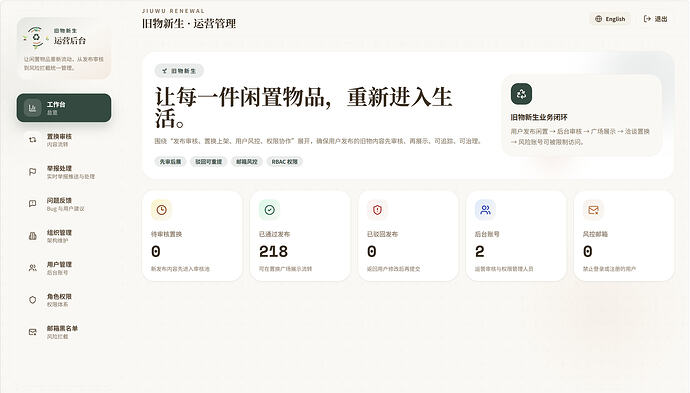Click the RBAC 权限 tag
The image size is (690, 393).
pos(285,162)
